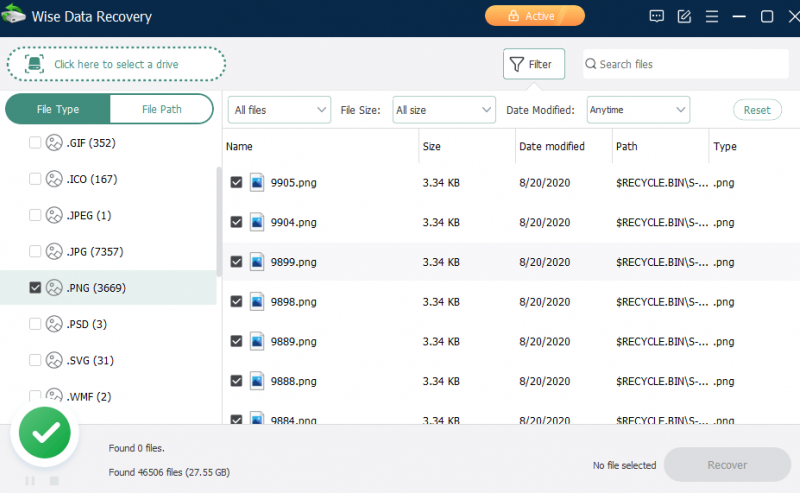Uncheck the 9905.png file checkbox
This screenshot has height=493, width=800.
tap(236, 182)
